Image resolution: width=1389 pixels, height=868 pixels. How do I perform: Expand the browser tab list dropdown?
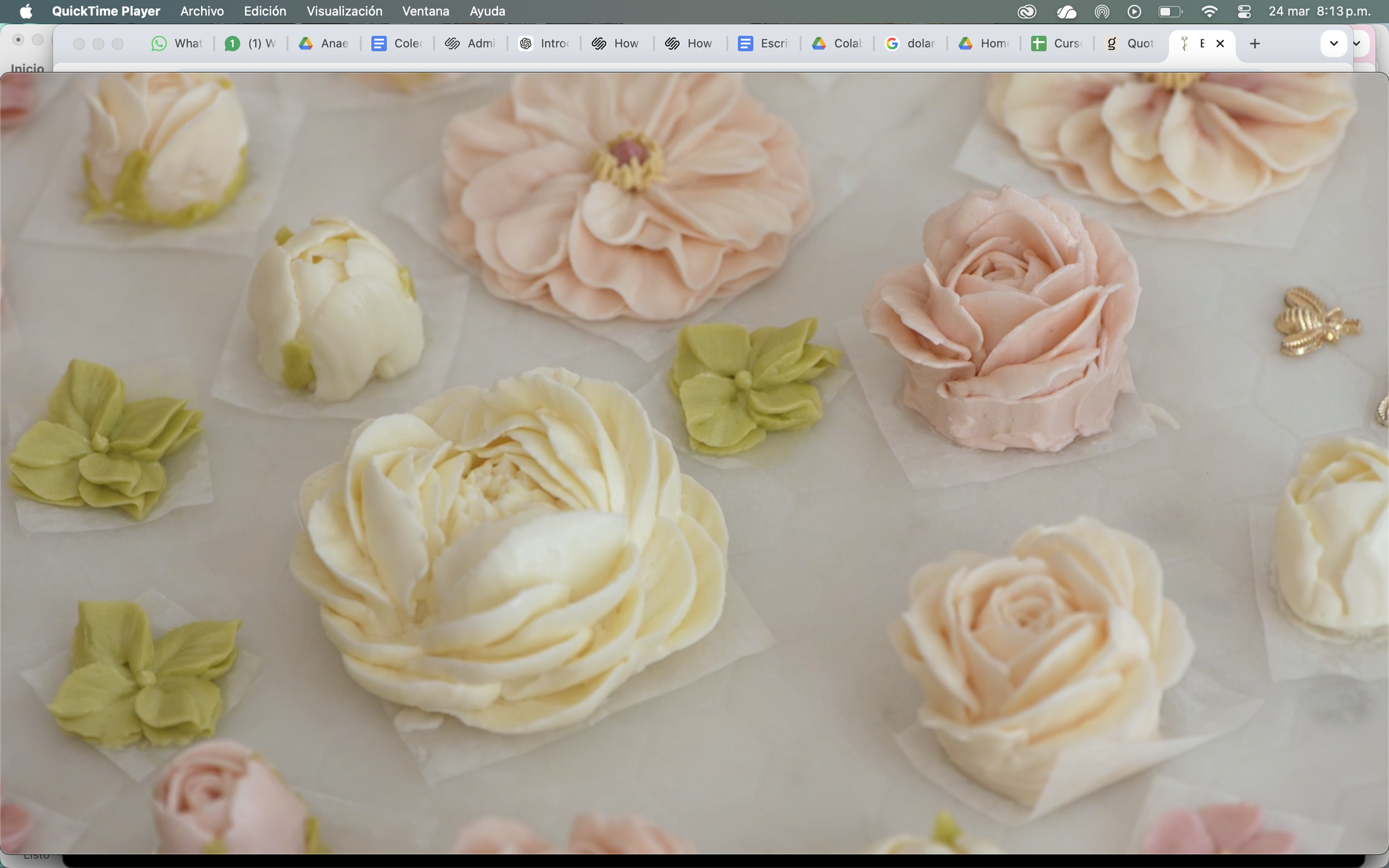click(1333, 44)
